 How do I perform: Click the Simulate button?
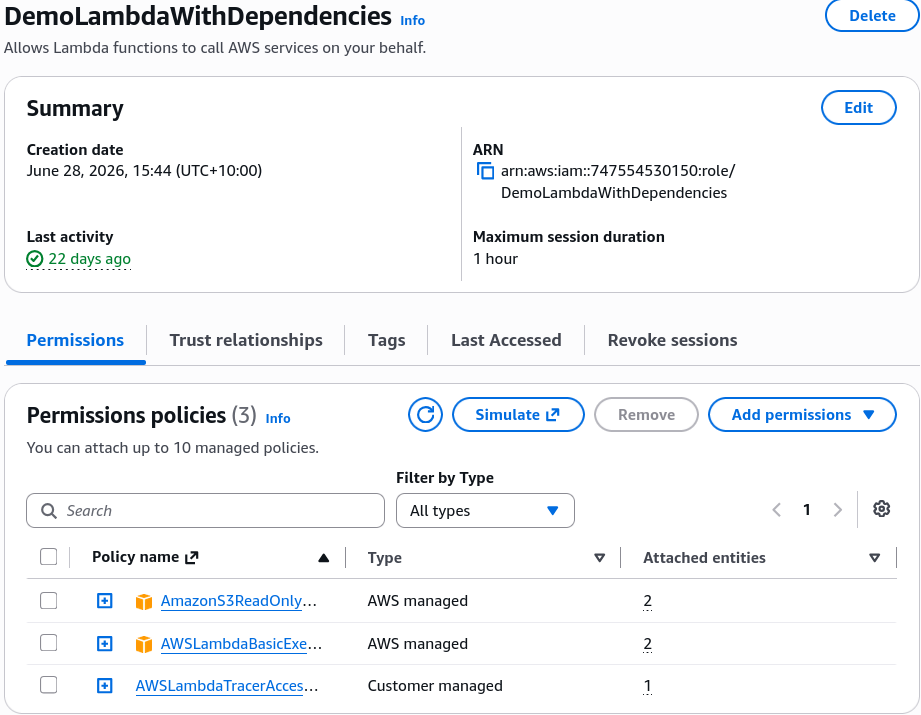click(x=518, y=415)
